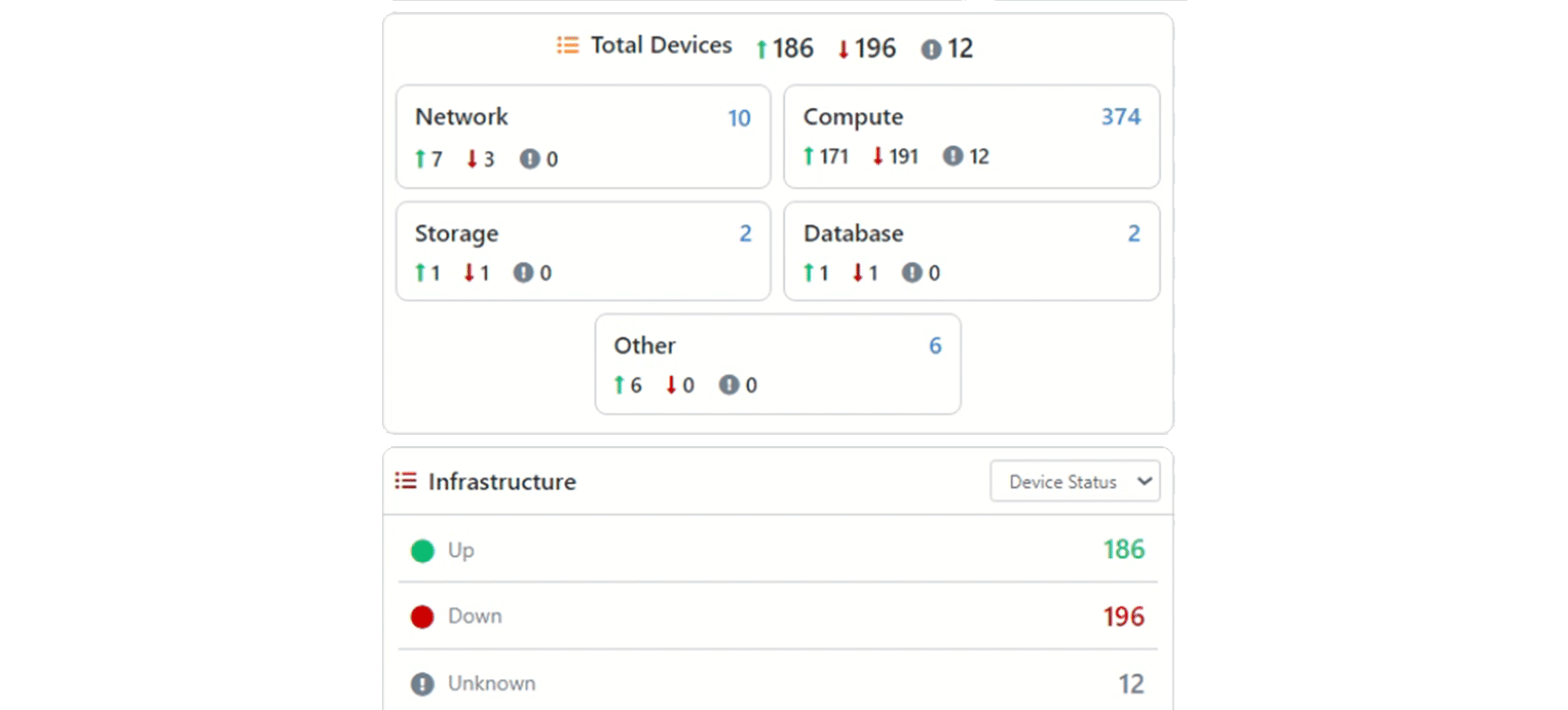
Task: Click the Total Devices heading text
Action: point(661,45)
